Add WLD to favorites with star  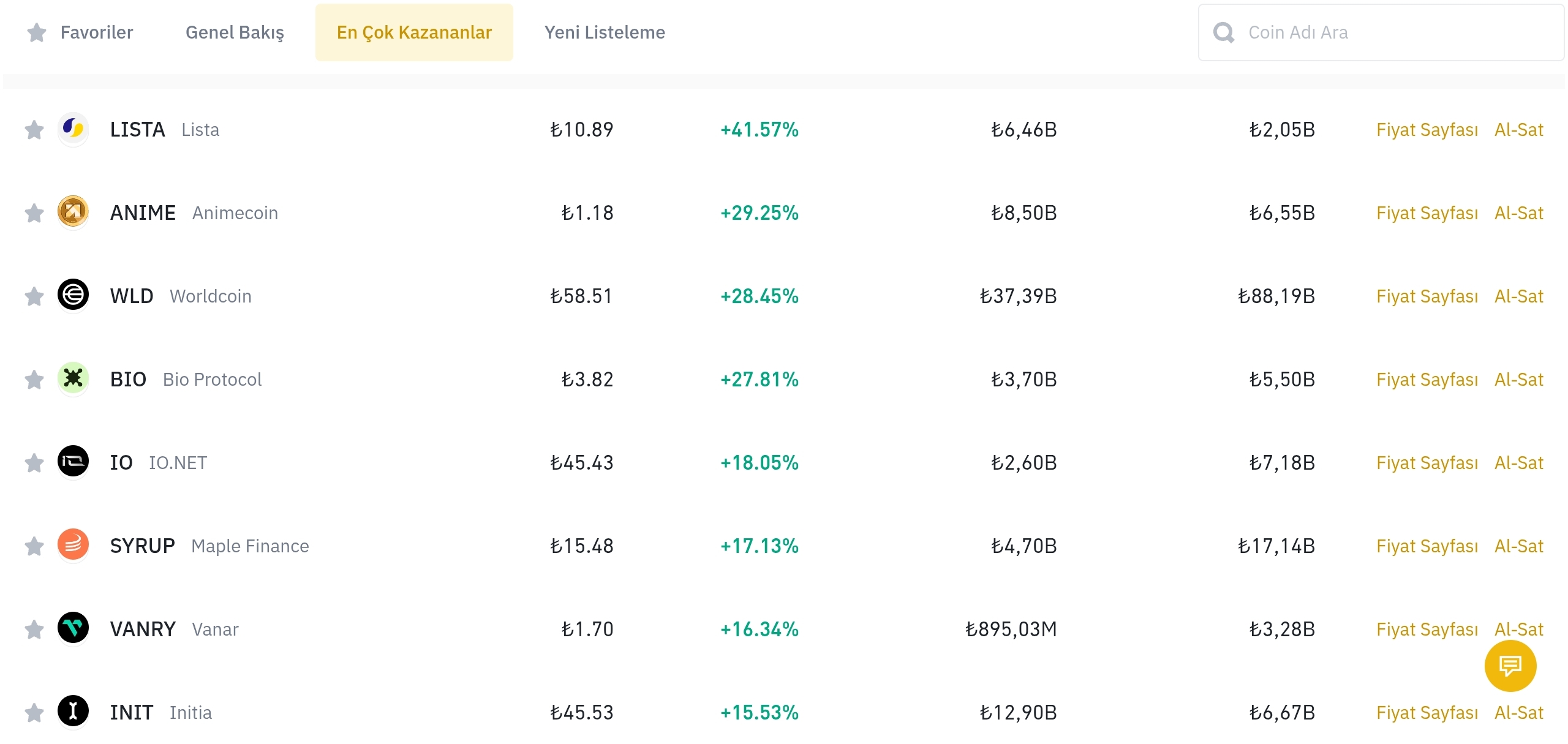pos(34,296)
